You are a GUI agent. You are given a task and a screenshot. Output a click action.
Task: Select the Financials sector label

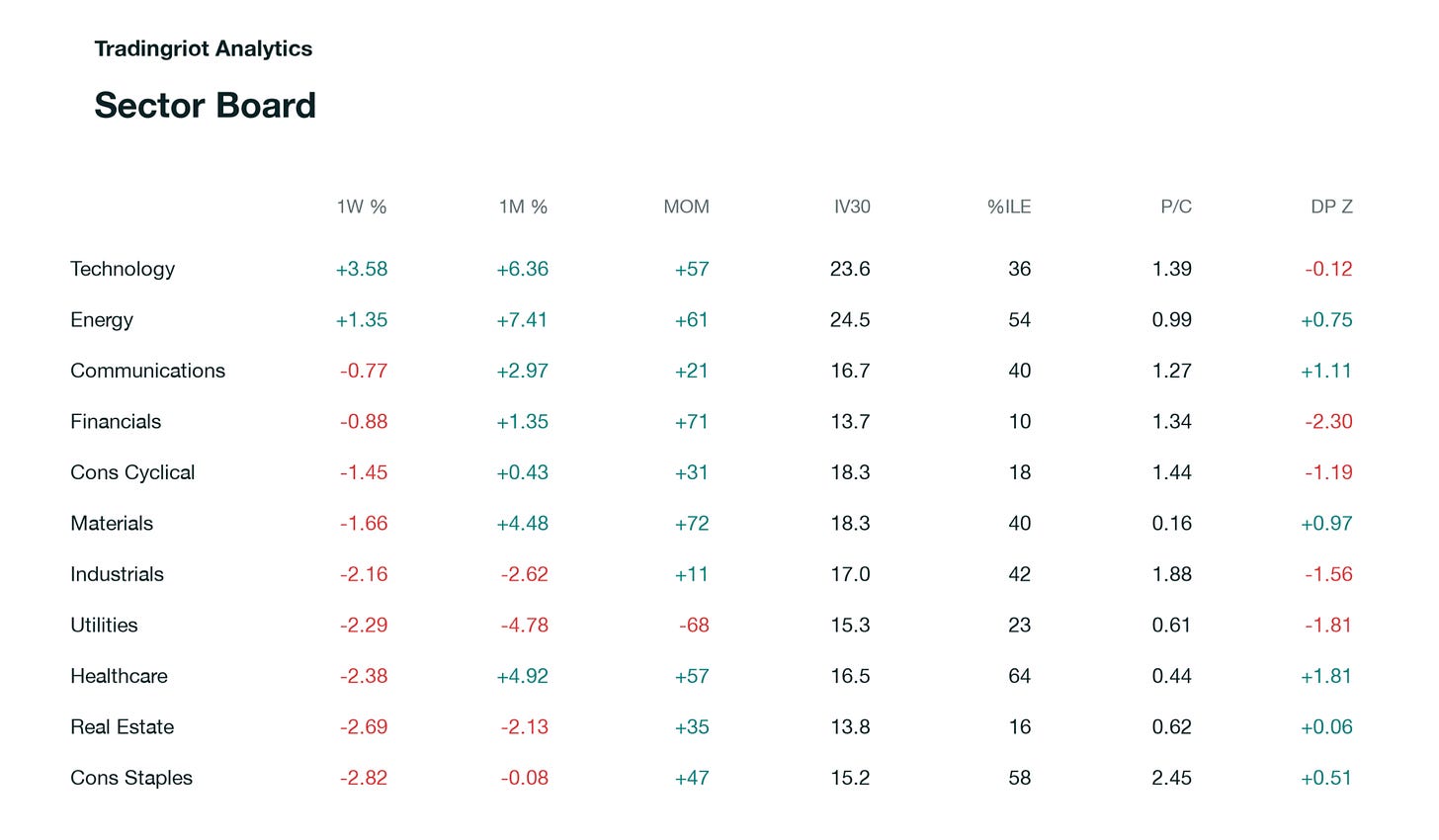click(116, 422)
